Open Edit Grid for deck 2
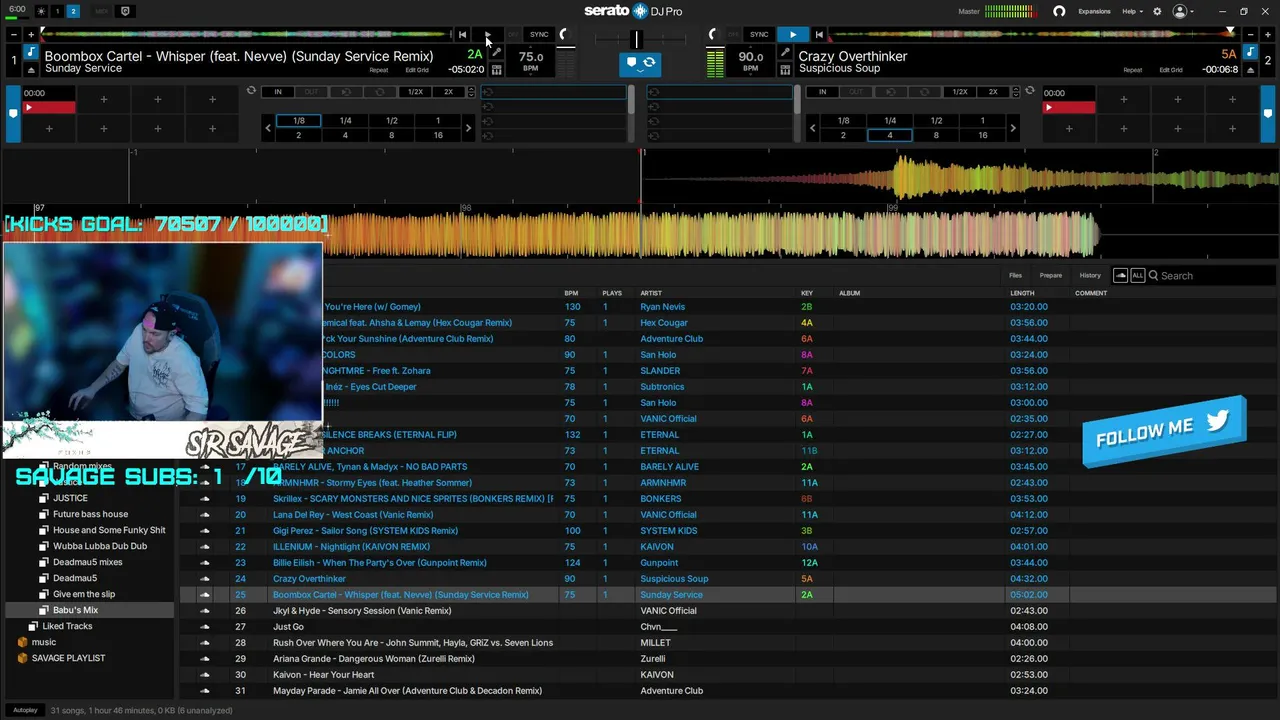The height and width of the screenshot is (720, 1280). pos(1171,70)
